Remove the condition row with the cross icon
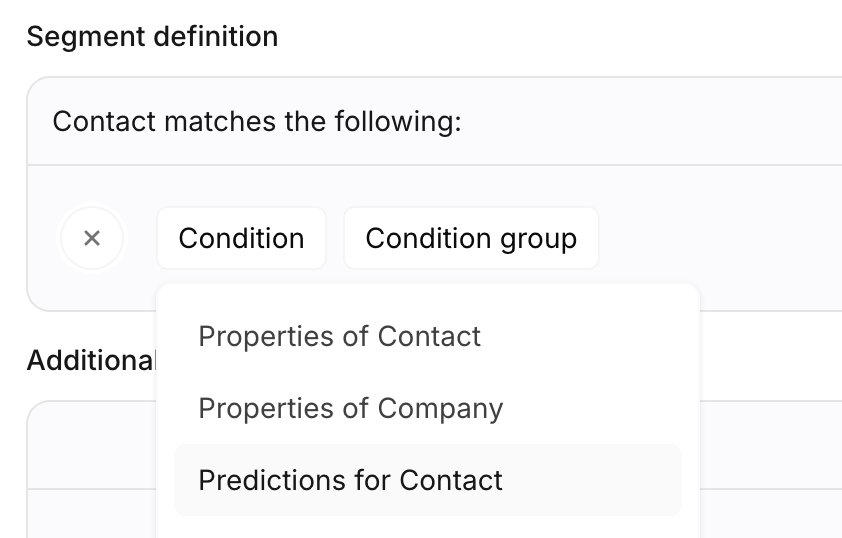Image resolution: width=842 pixels, height=538 pixels. coord(92,238)
